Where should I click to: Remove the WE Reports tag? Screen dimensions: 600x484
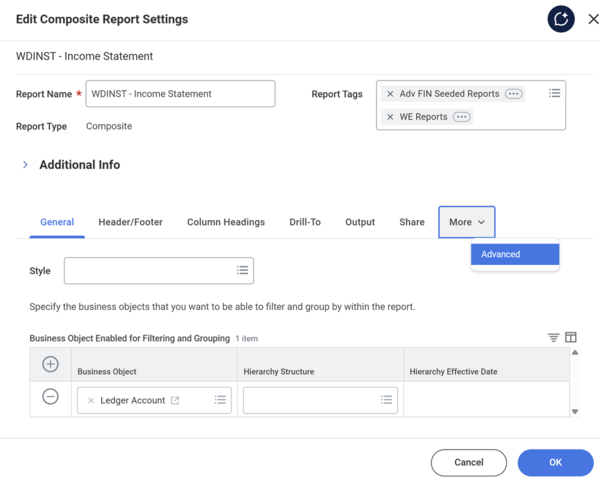coord(390,117)
